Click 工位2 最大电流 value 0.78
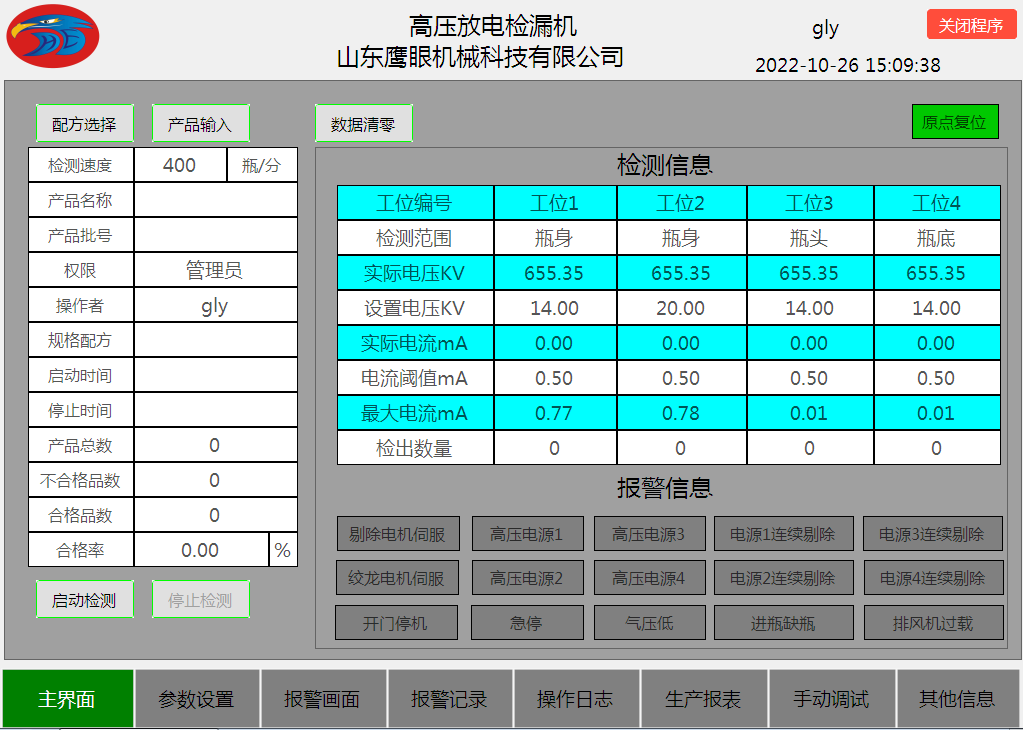Image resolution: width=1023 pixels, height=730 pixels. (682, 413)
